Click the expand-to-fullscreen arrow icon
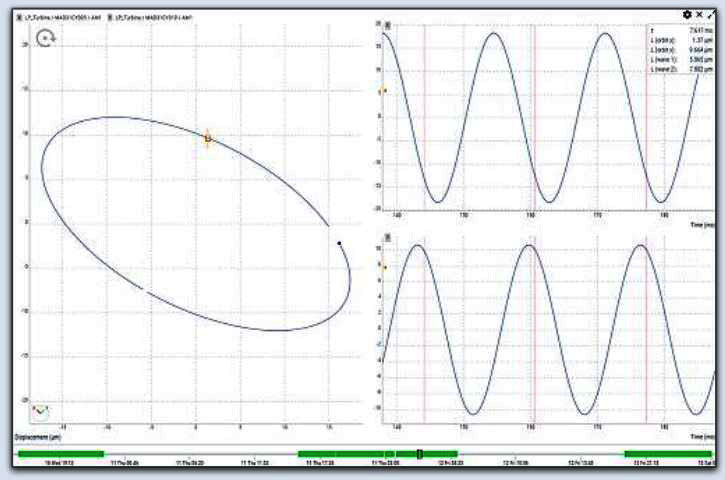 click(x=711, y=14)
